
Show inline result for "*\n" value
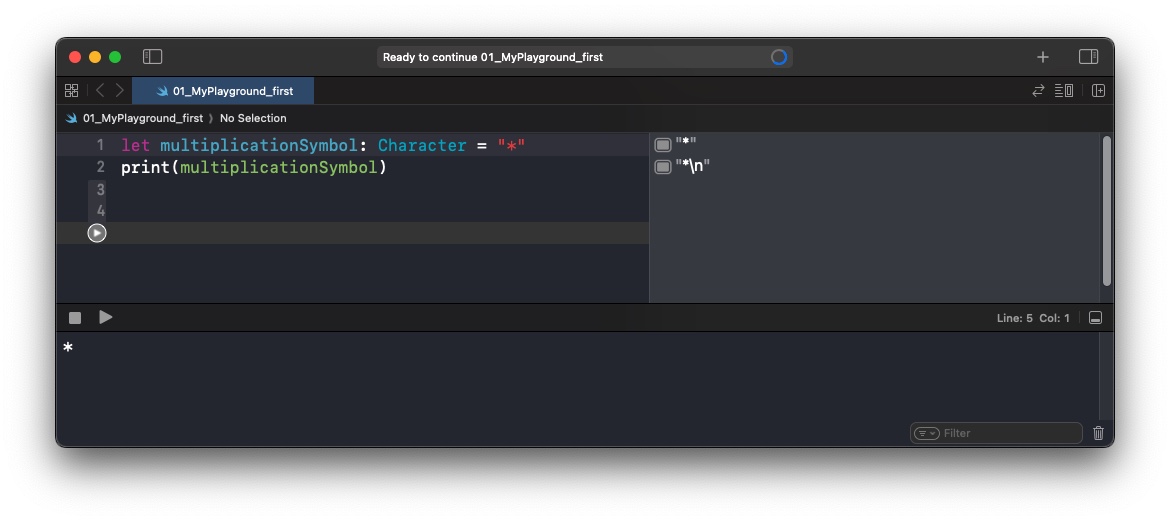point(663,166)
